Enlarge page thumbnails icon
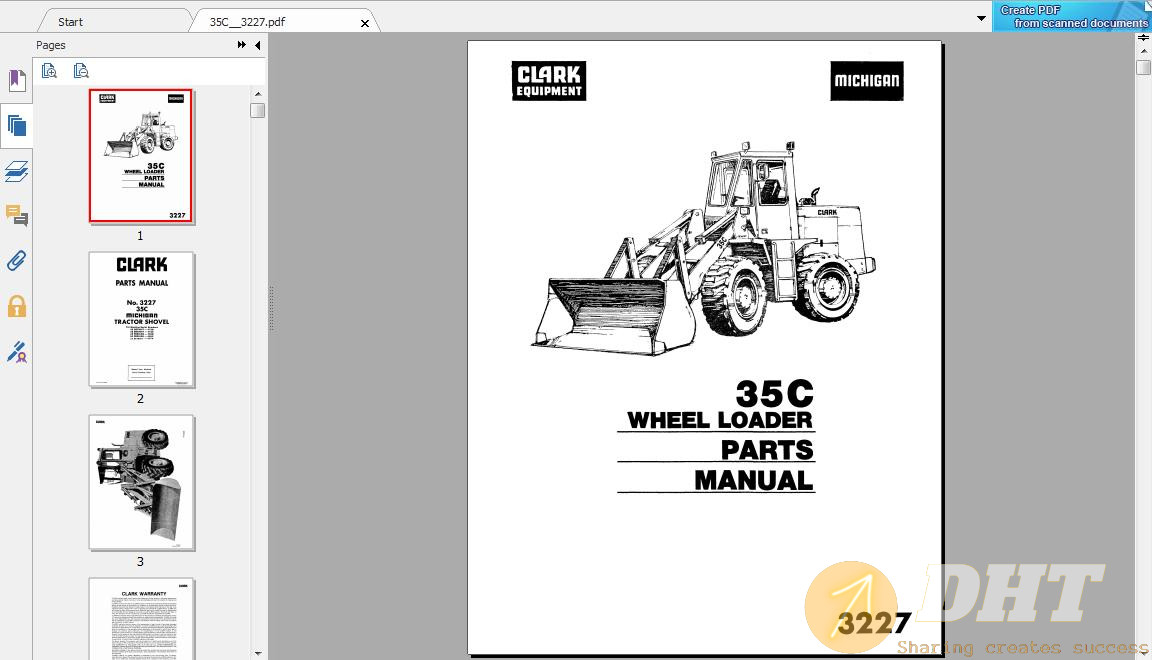 (x=49, y=71)
